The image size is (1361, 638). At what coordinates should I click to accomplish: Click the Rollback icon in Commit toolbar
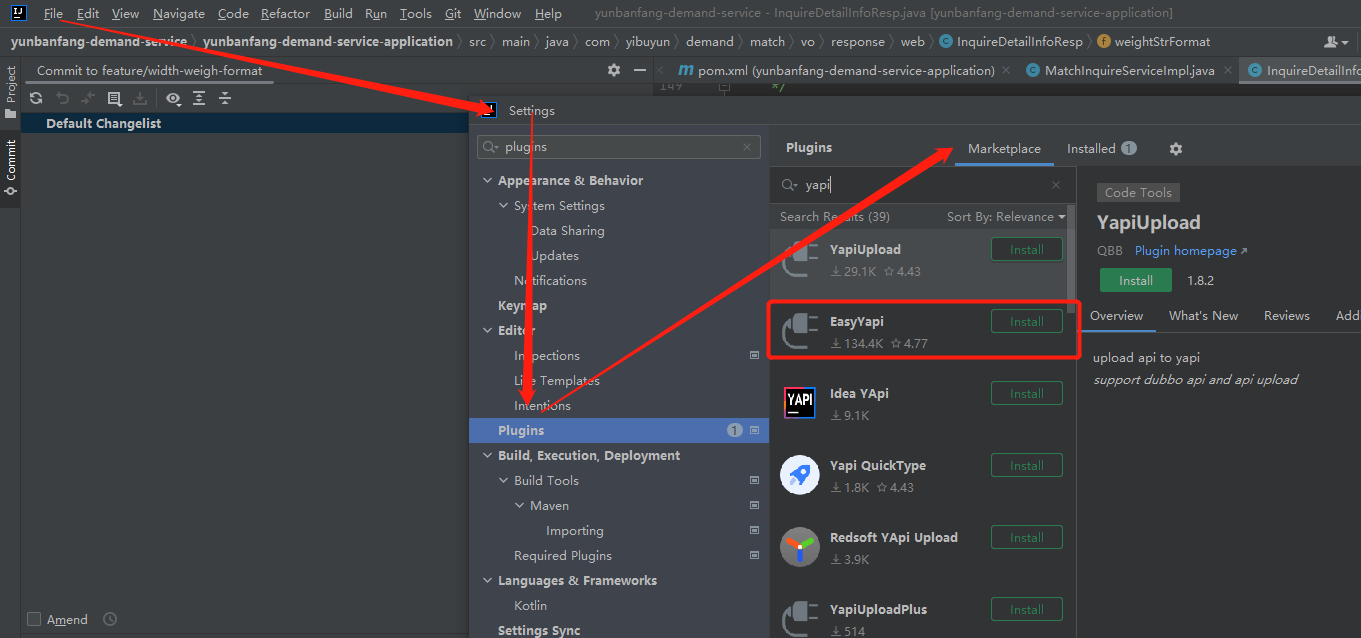click(62, 98)
